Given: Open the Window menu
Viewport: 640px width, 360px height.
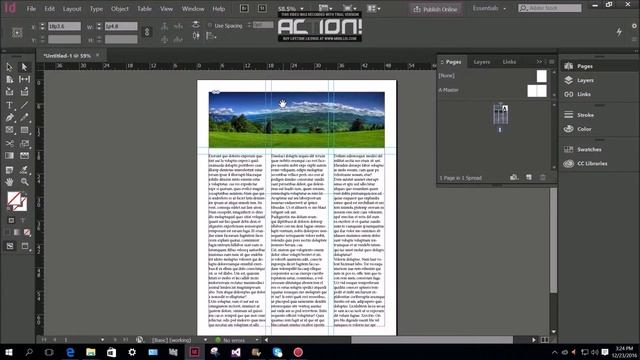Looking at the screenshot, I should tap(193, 9).
